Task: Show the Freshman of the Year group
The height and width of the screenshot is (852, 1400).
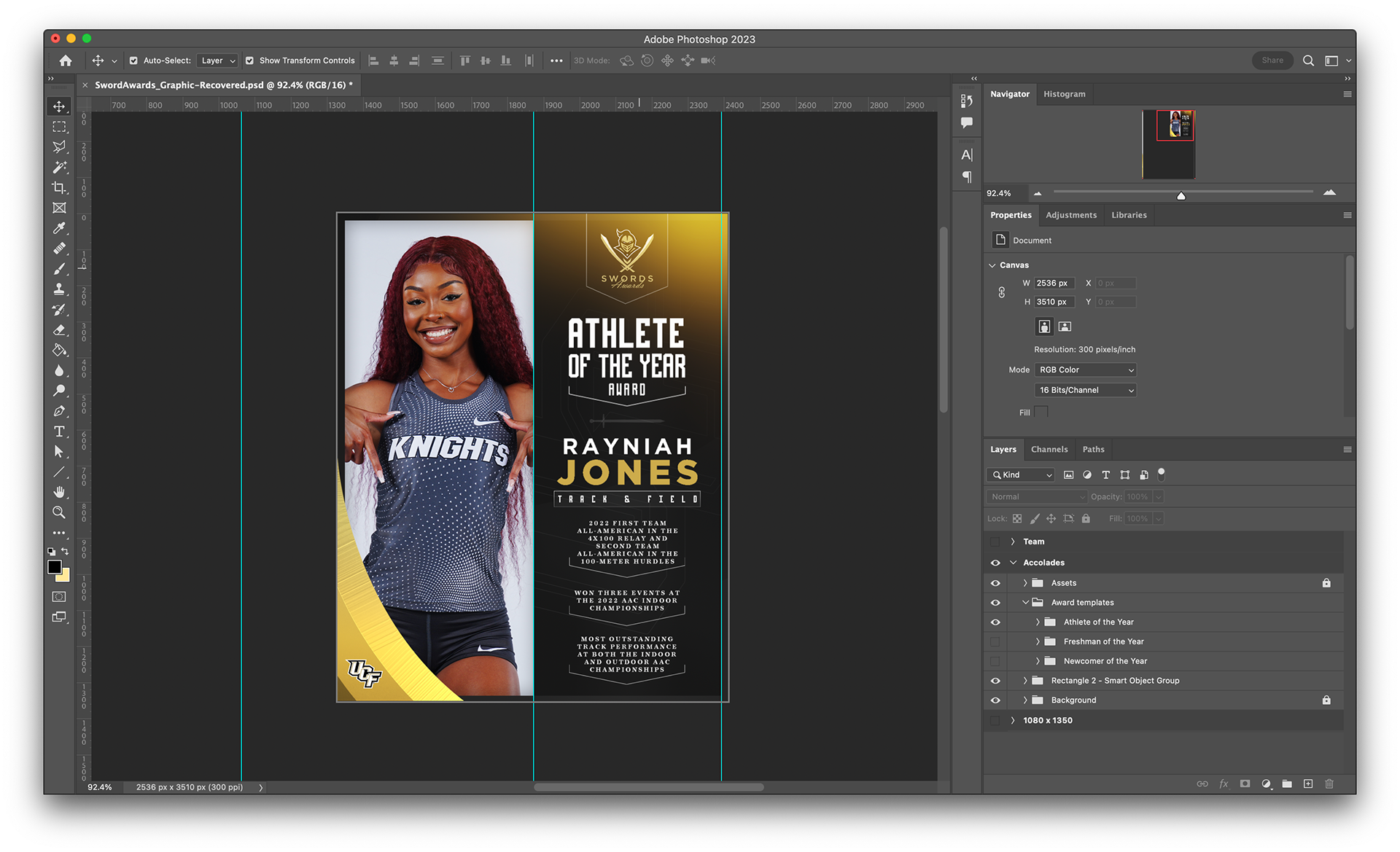Action: [995, 641]
